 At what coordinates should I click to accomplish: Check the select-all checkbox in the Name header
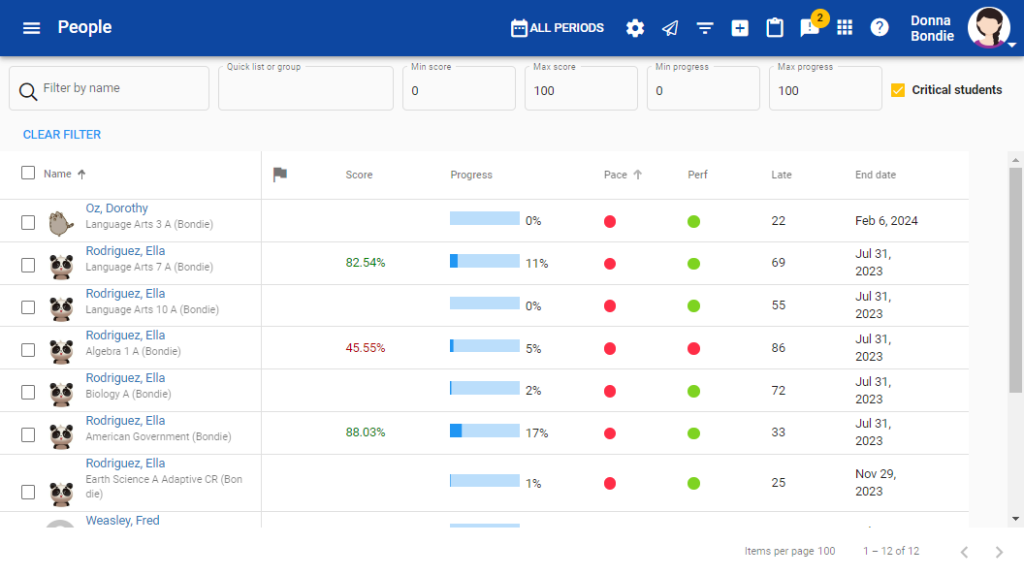point(28,173)
